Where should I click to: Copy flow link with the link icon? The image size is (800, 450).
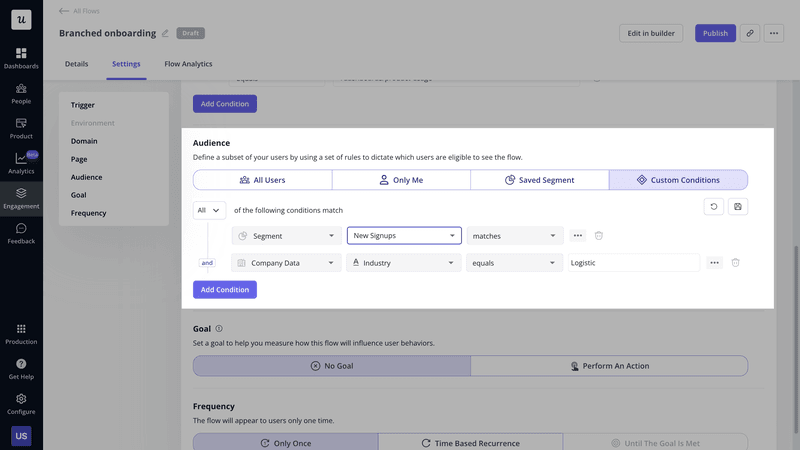pos(749,33)
